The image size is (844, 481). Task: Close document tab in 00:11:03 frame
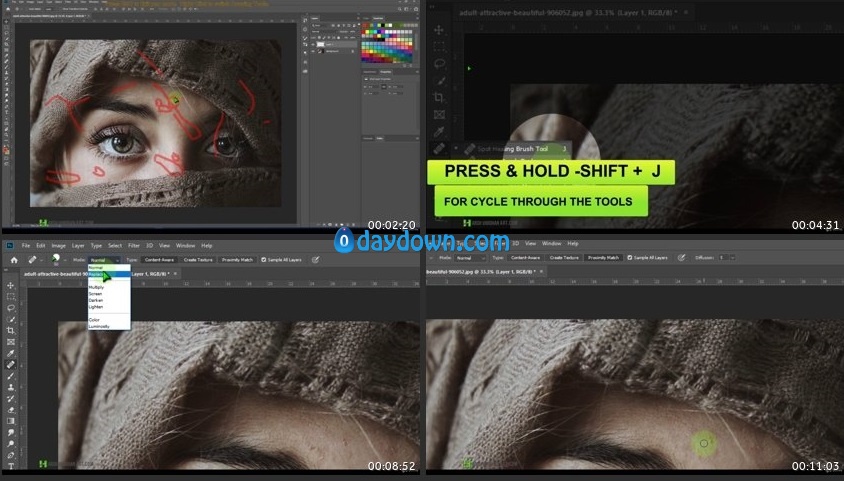coord(541,272)
